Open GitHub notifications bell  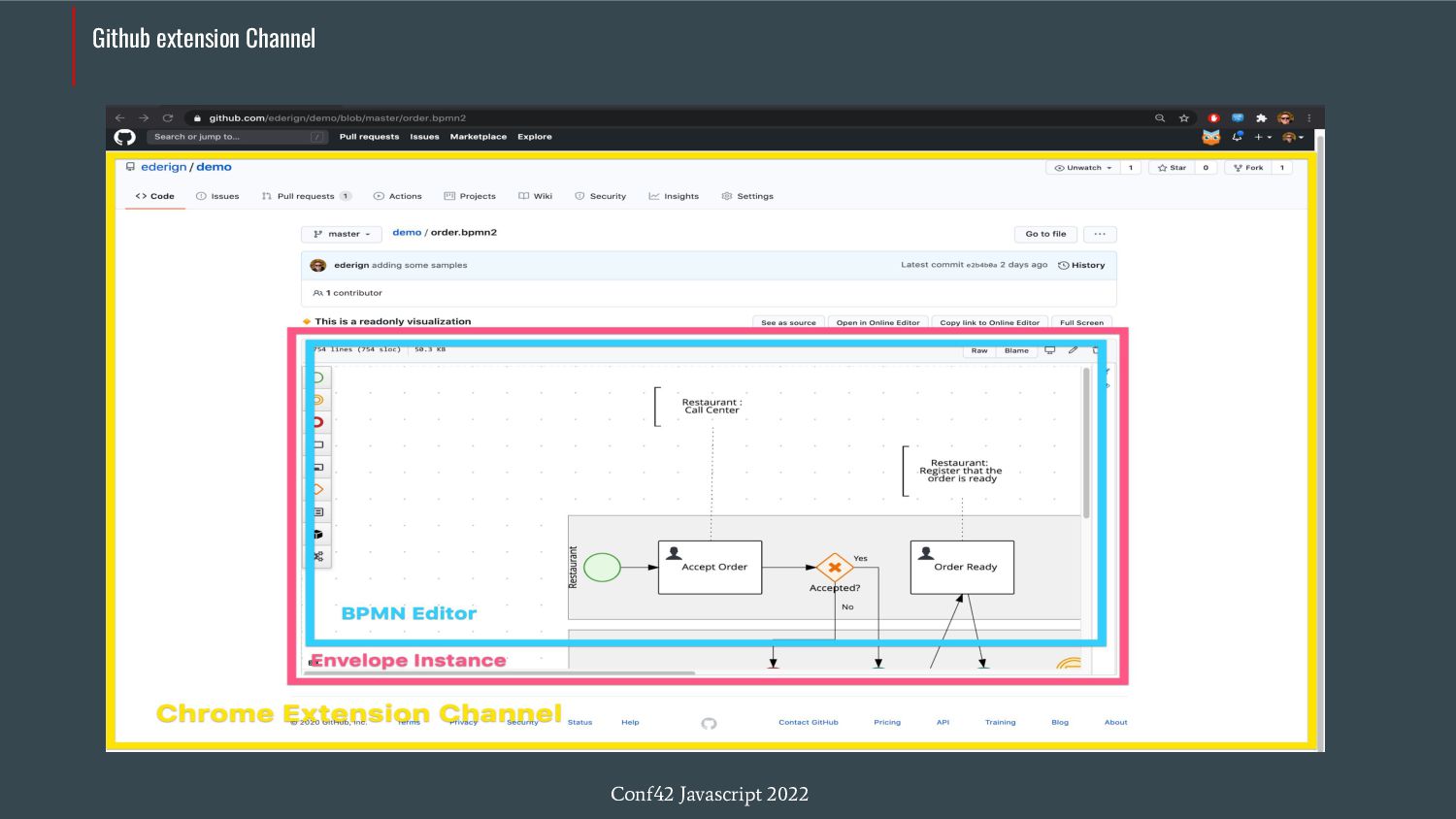point(1238,137)
